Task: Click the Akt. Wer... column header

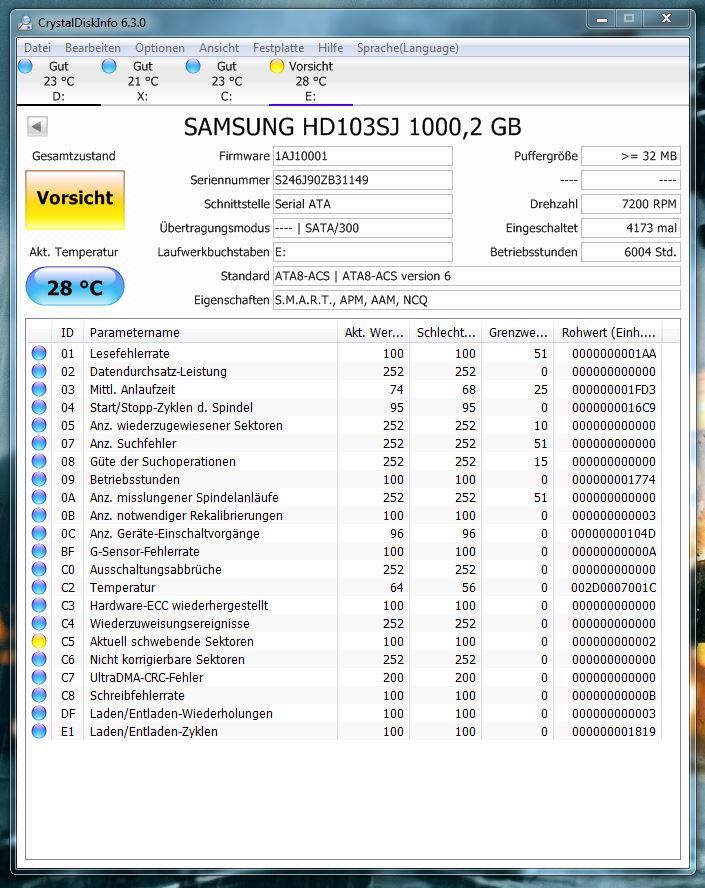Action: (x=374, y=332)
